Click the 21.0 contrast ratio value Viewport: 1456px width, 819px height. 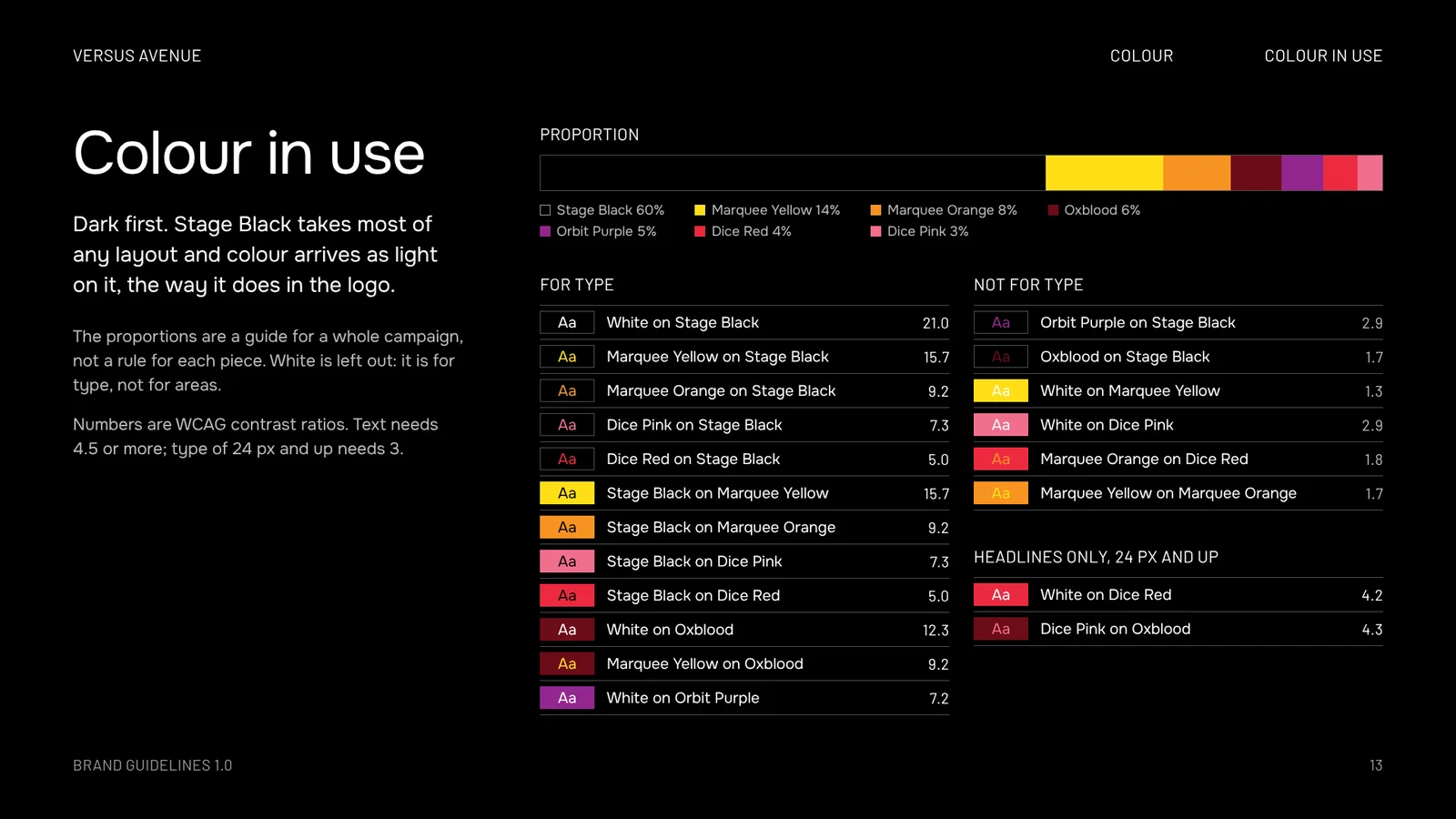(x=935, y=323)
